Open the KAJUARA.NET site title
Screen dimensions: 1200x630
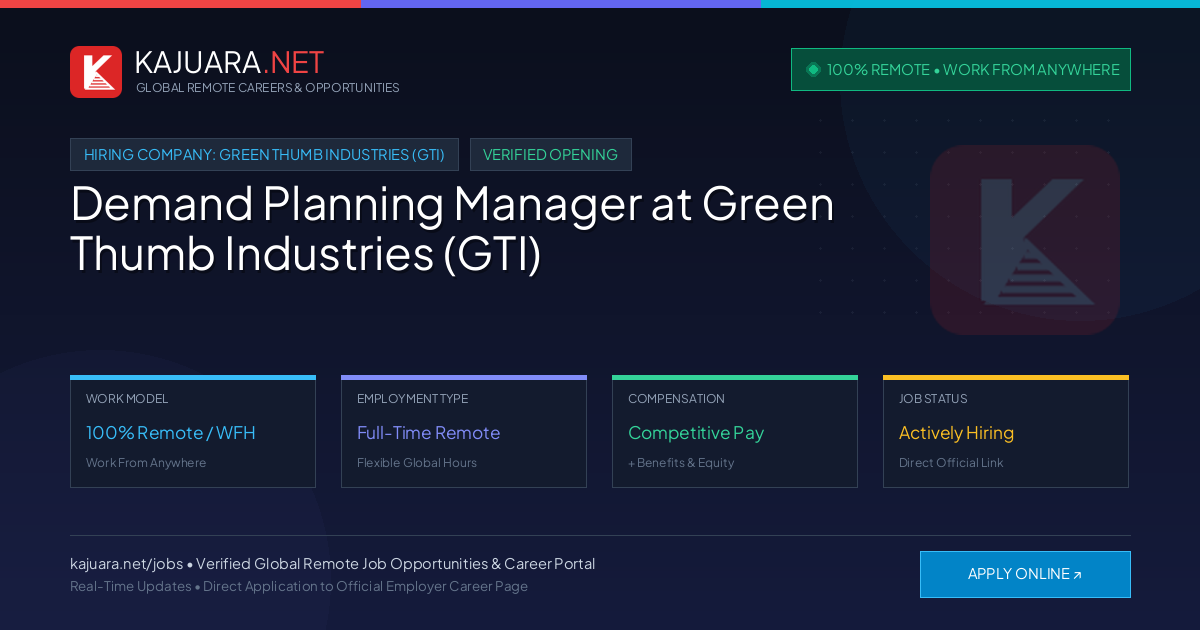(x=229, y=62)
